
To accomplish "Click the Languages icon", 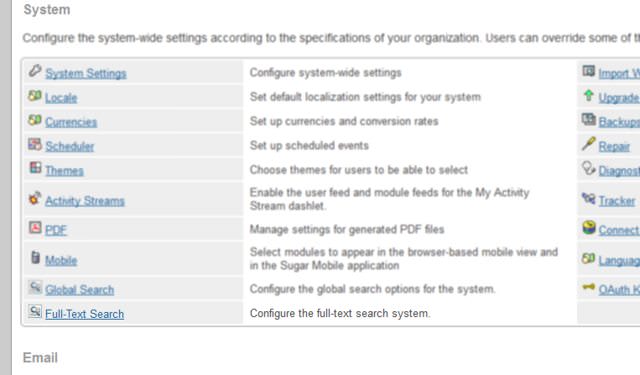I will pyautogui.click(x=589, y=258).
